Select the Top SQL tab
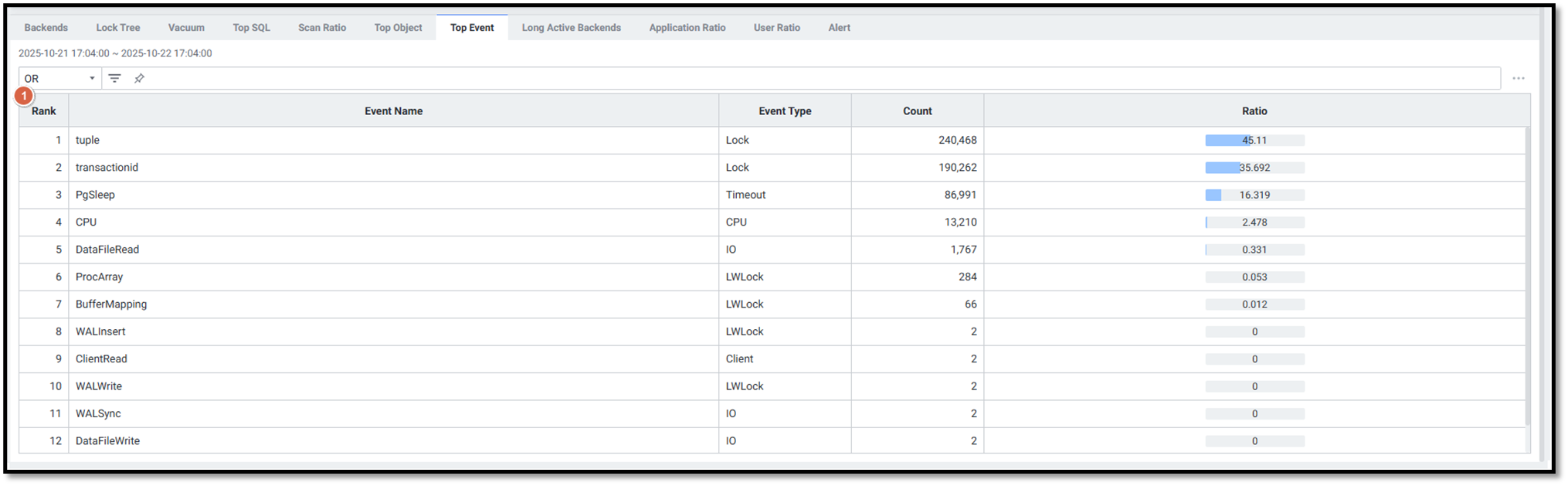Viewport: 1568px width, 486px height. [251, 28]
